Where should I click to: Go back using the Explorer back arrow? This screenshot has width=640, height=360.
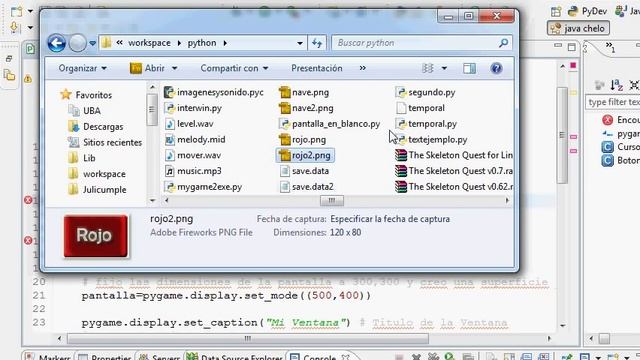[56, 43]
